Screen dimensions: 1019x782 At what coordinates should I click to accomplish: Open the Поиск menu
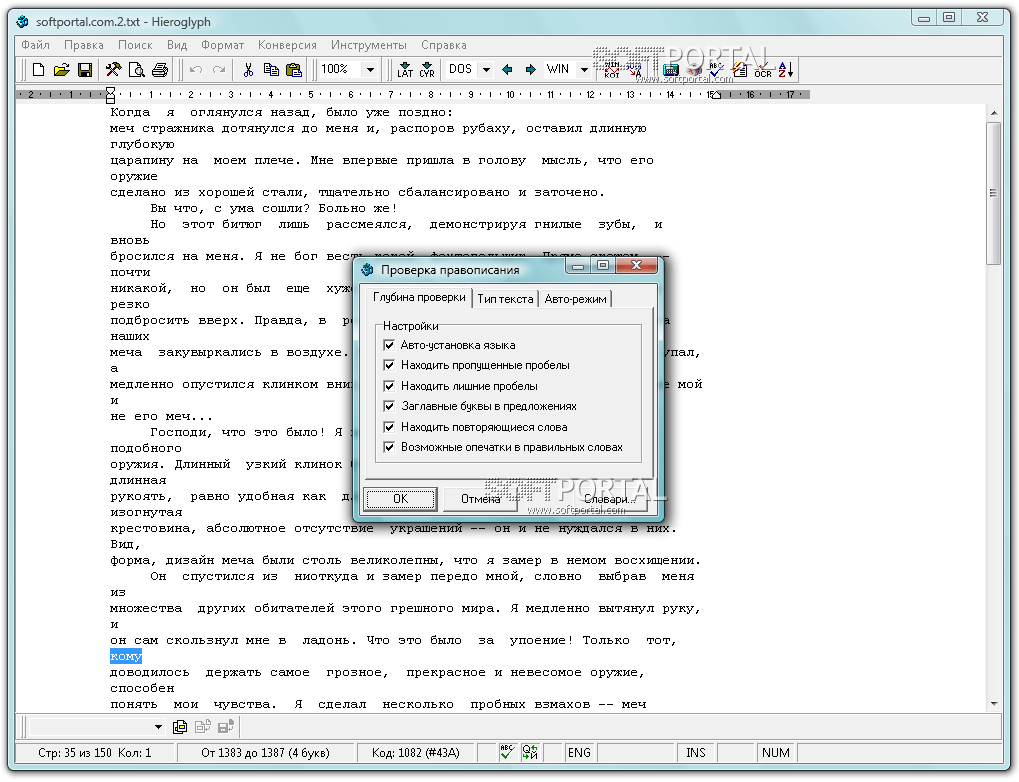pyautogui.click(x=135, y=45)
